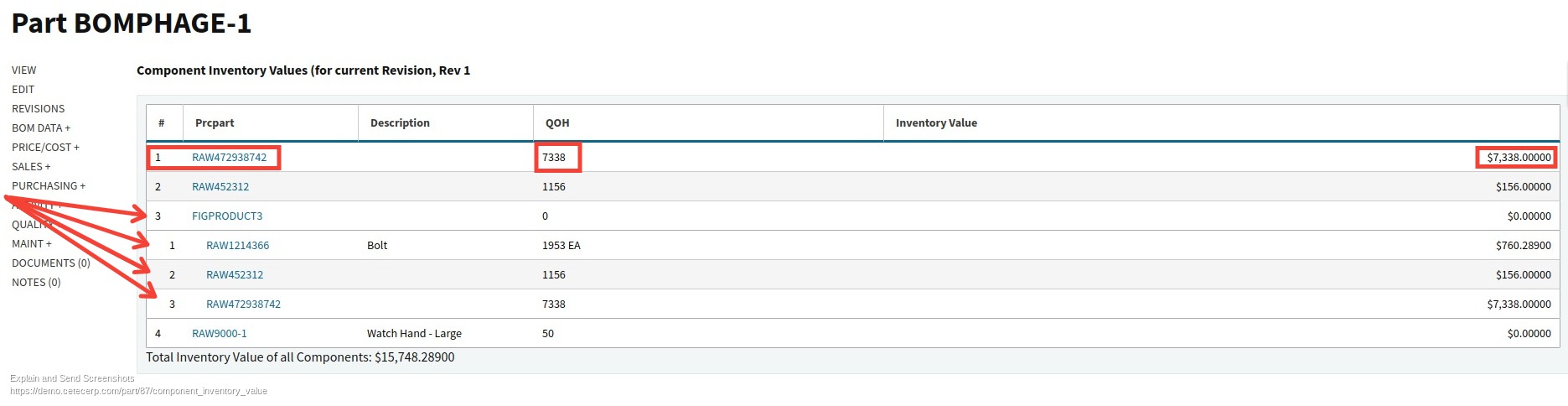Open part RAW472938742 in first row

[230, 158]
